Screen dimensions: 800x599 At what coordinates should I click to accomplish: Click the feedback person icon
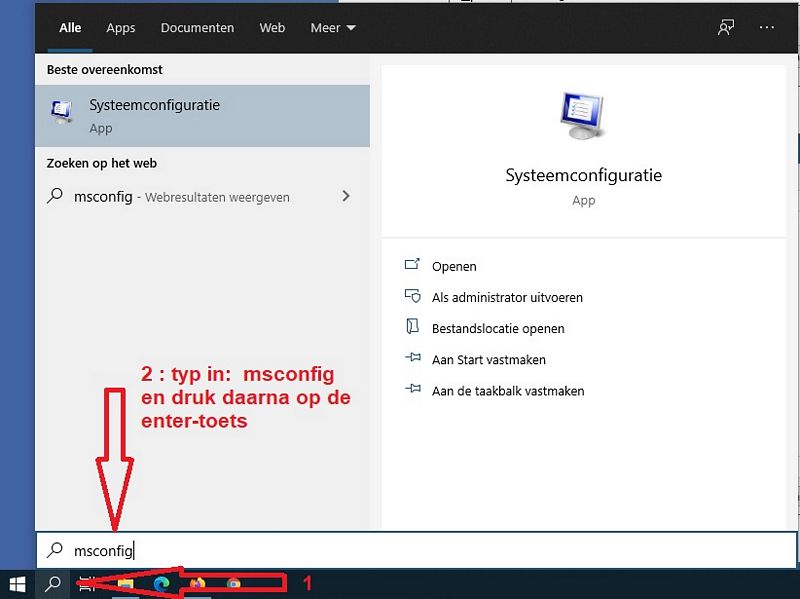pyautogui.click(x=726, y=28)
